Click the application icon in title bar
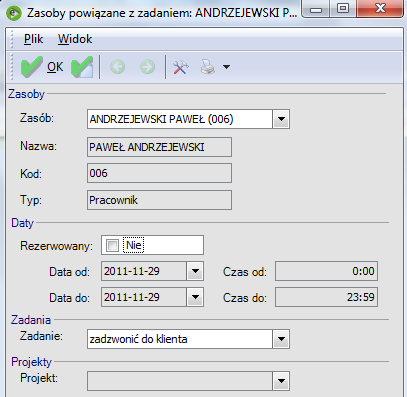This screenshot has width=407, height=397. [x=14, y=13]
